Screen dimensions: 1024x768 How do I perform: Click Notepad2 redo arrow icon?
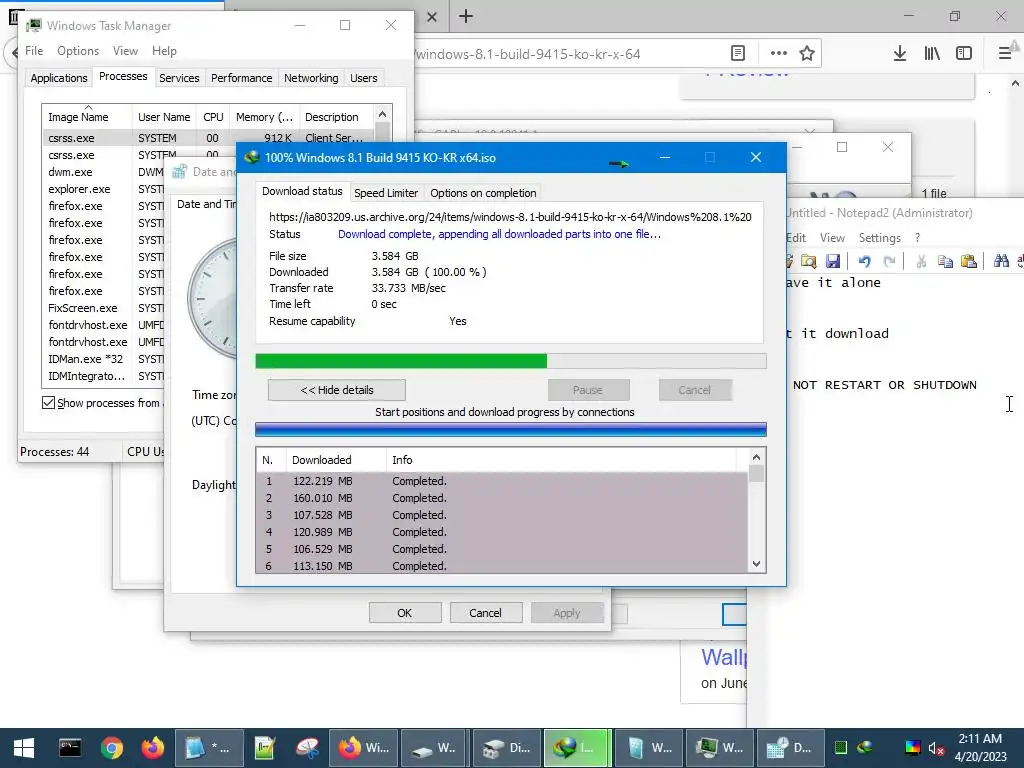coord(889,261)
